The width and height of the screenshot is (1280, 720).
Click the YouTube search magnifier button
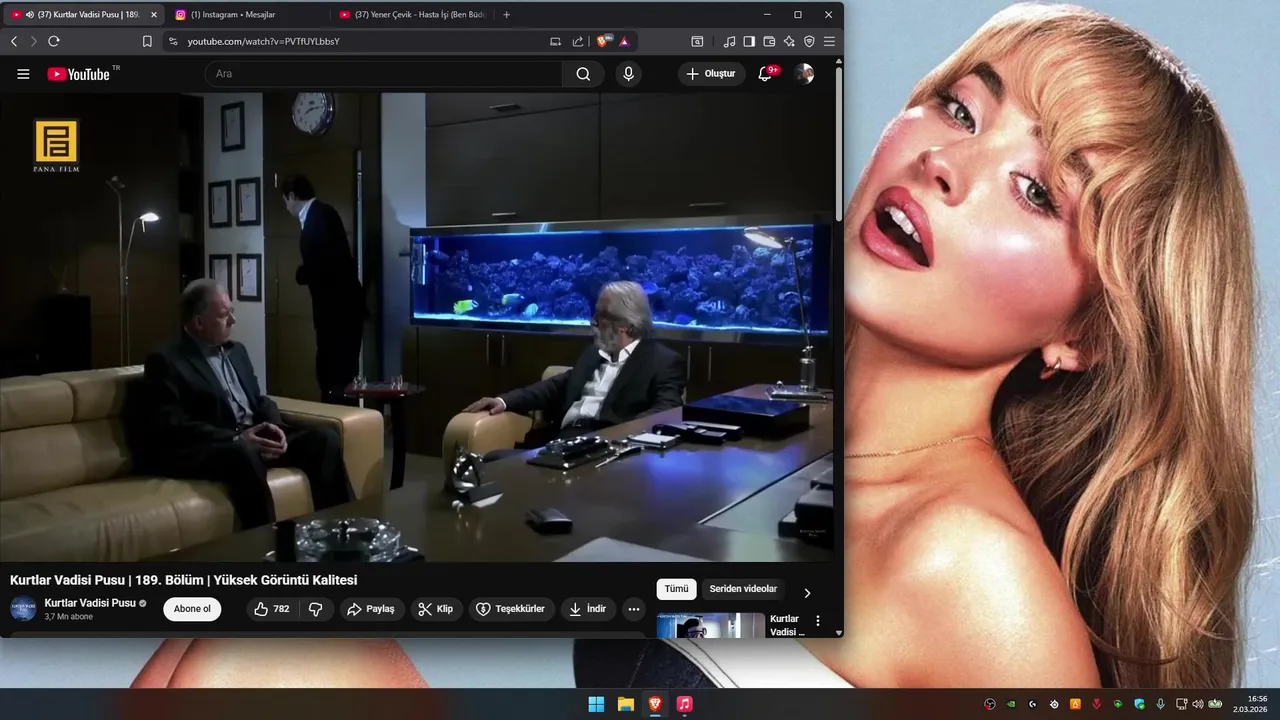click(583, 74)
